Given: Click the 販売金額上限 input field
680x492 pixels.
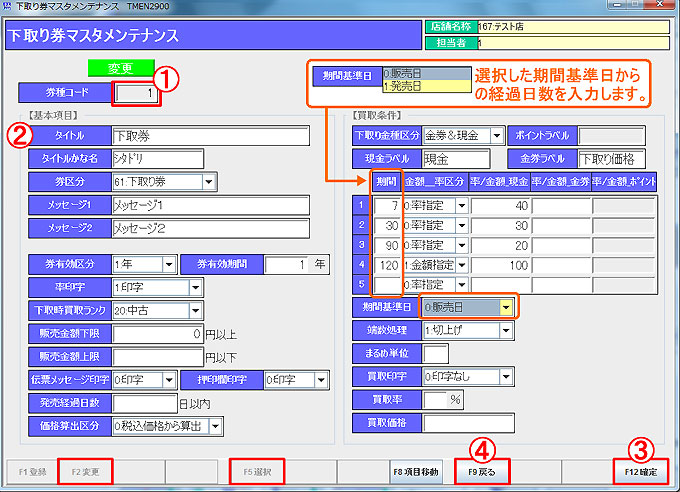Looking at the screenshot, I should pyautogui.click(x=157, y=357).
